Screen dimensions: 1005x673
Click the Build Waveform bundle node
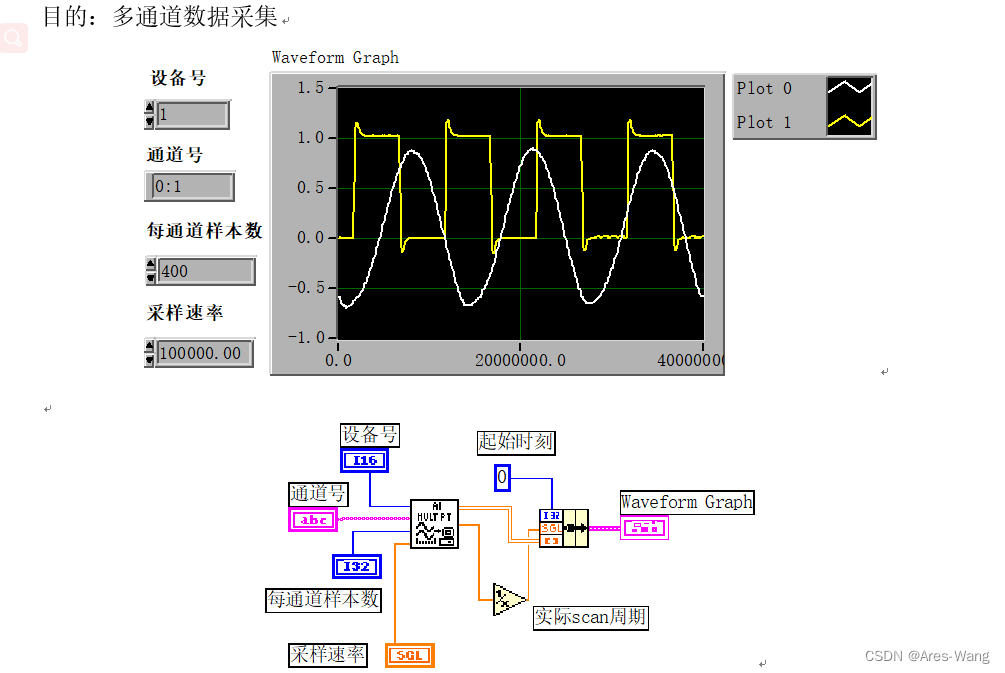(563, 528)
